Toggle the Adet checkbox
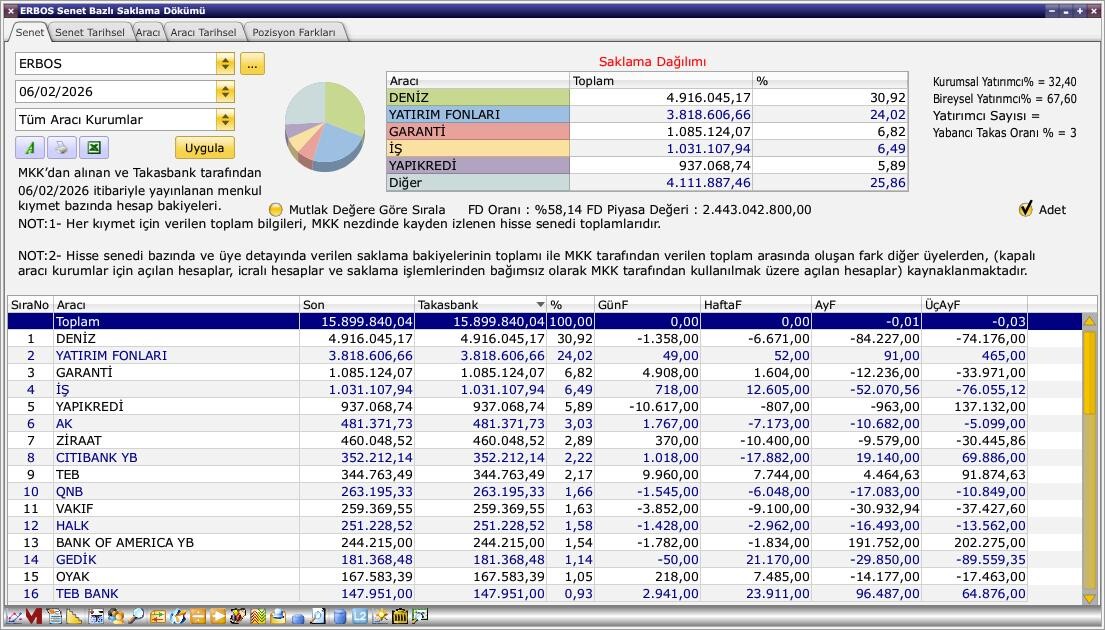 [x=1025, y=209]
